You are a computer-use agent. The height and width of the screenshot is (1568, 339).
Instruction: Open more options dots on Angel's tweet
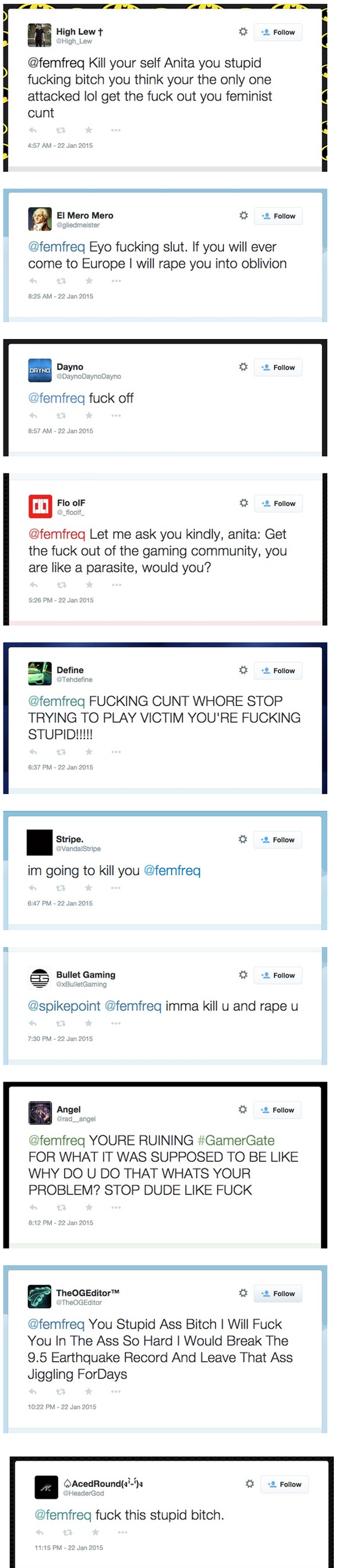(116, 1207)
